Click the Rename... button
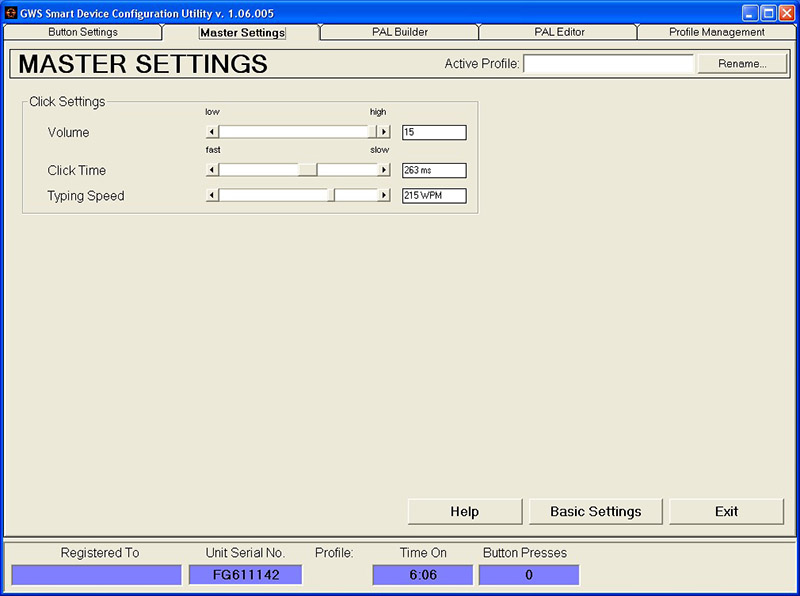 742,64
